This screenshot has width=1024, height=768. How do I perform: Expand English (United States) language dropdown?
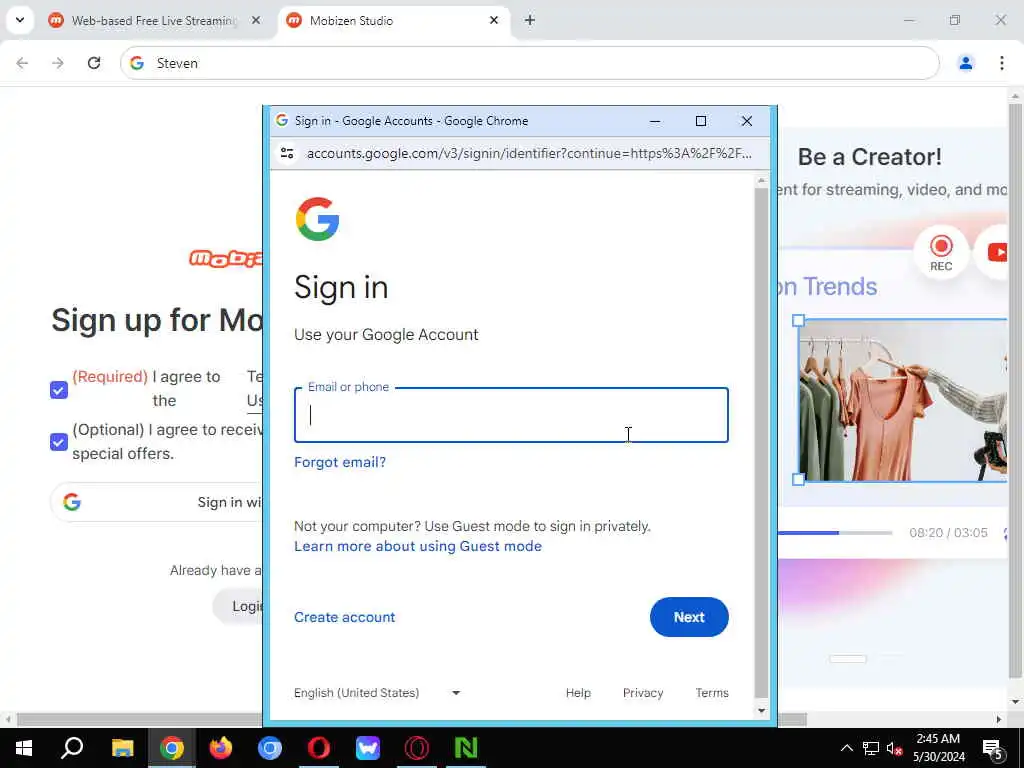(377, 693)
